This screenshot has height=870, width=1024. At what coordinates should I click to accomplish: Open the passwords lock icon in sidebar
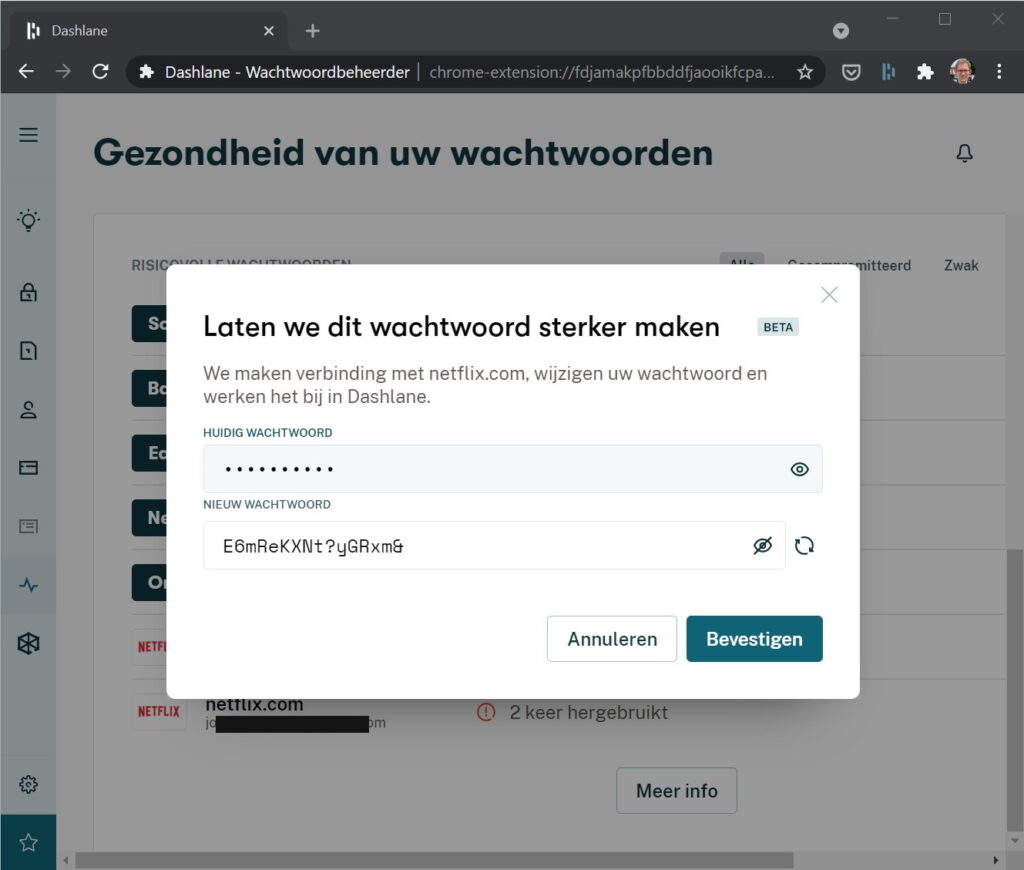[28, 292]
